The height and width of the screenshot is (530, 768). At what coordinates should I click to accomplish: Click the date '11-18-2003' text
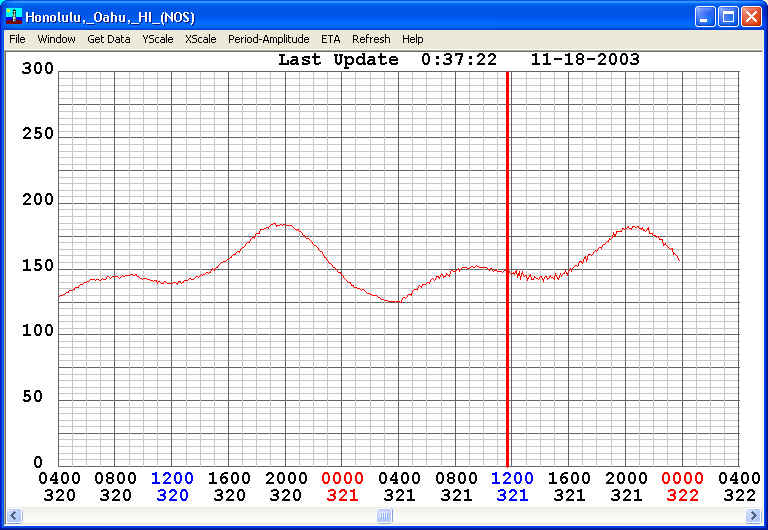(x=585, y=60)
